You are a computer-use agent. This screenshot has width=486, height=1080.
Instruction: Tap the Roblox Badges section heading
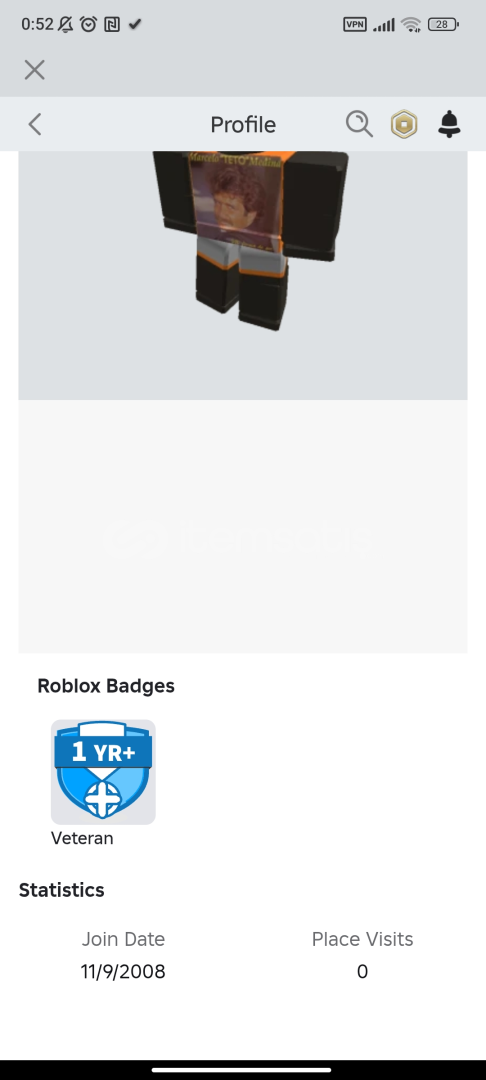[106, 686]
